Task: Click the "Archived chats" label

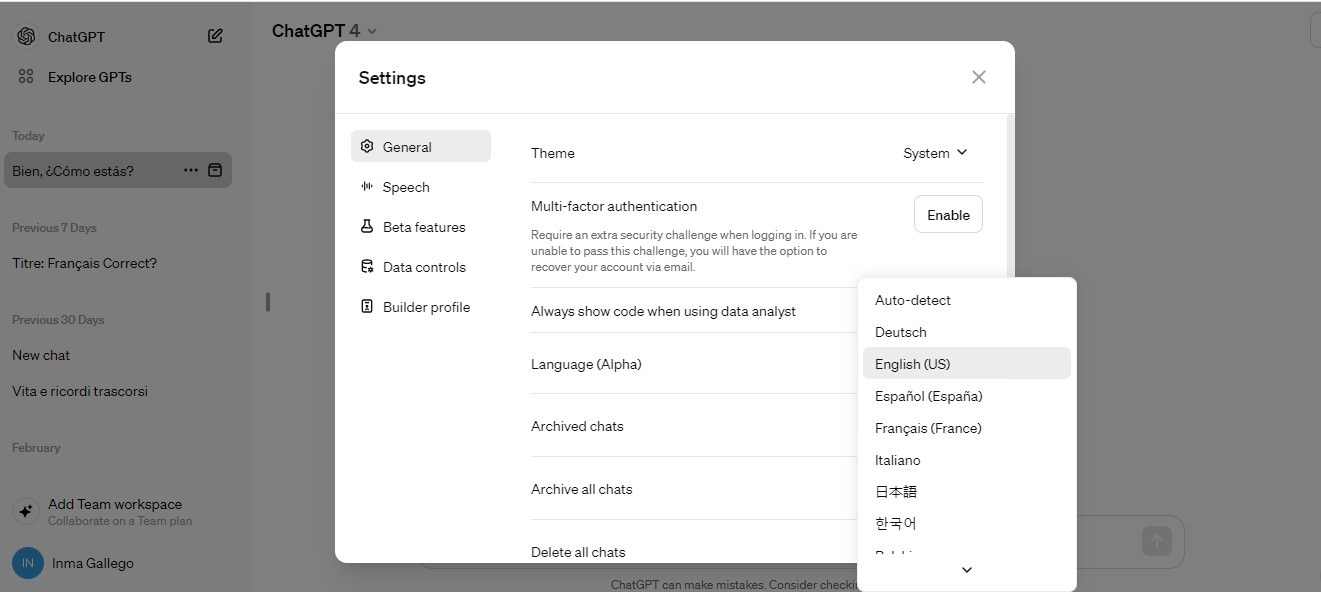Action: click(577, 426)
